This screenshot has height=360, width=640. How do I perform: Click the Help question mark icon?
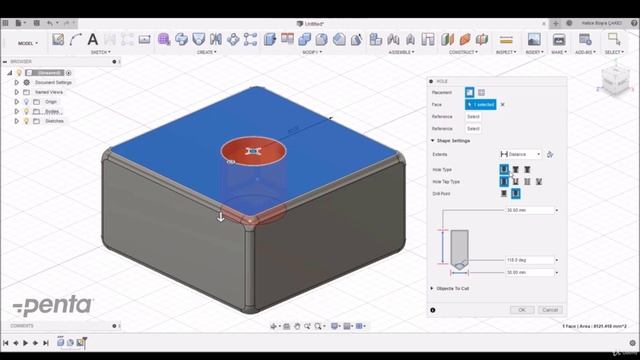click(x=634, y=23)
